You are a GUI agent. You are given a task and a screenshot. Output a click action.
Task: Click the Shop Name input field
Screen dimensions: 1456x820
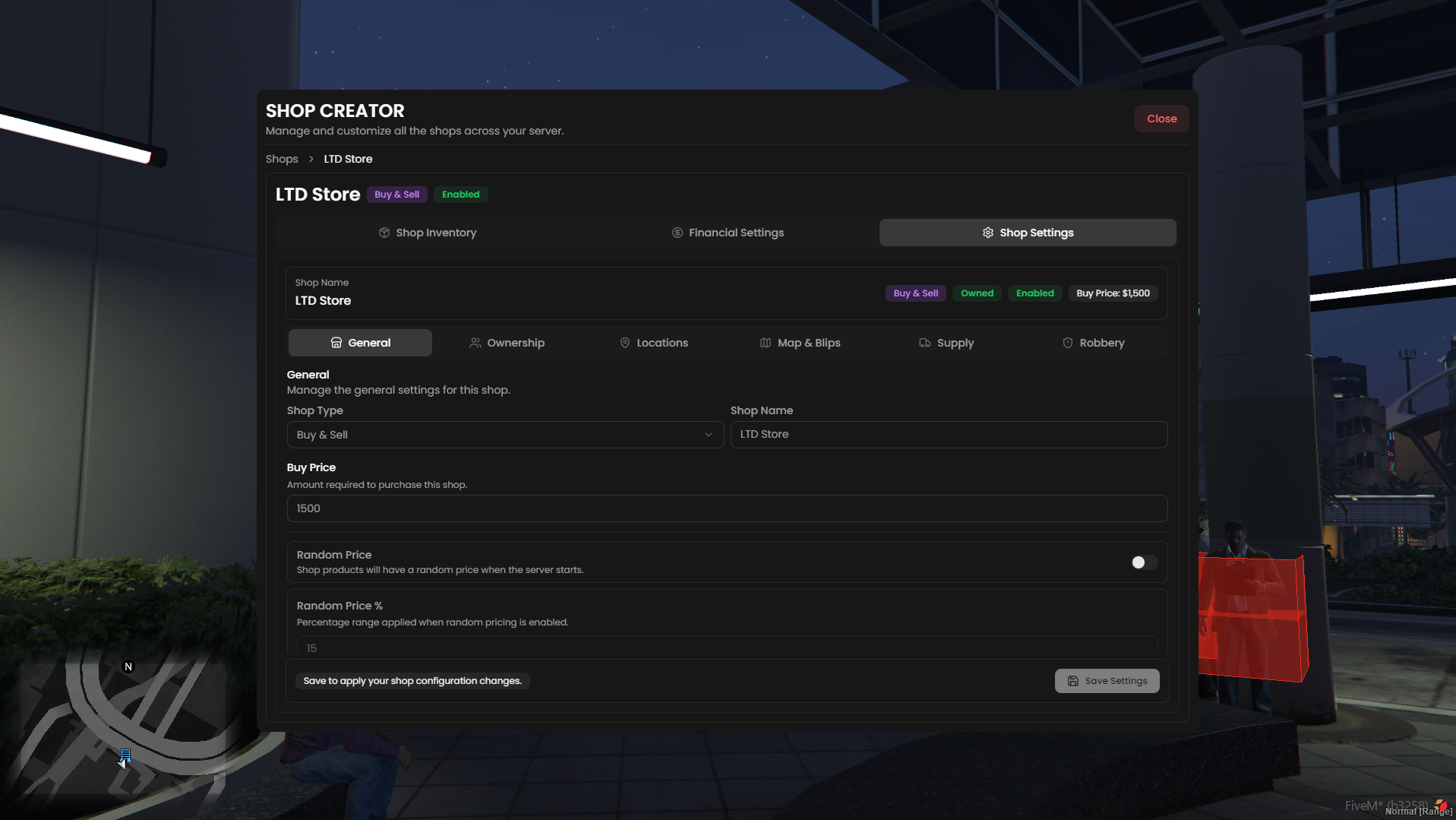click(949, 435)
